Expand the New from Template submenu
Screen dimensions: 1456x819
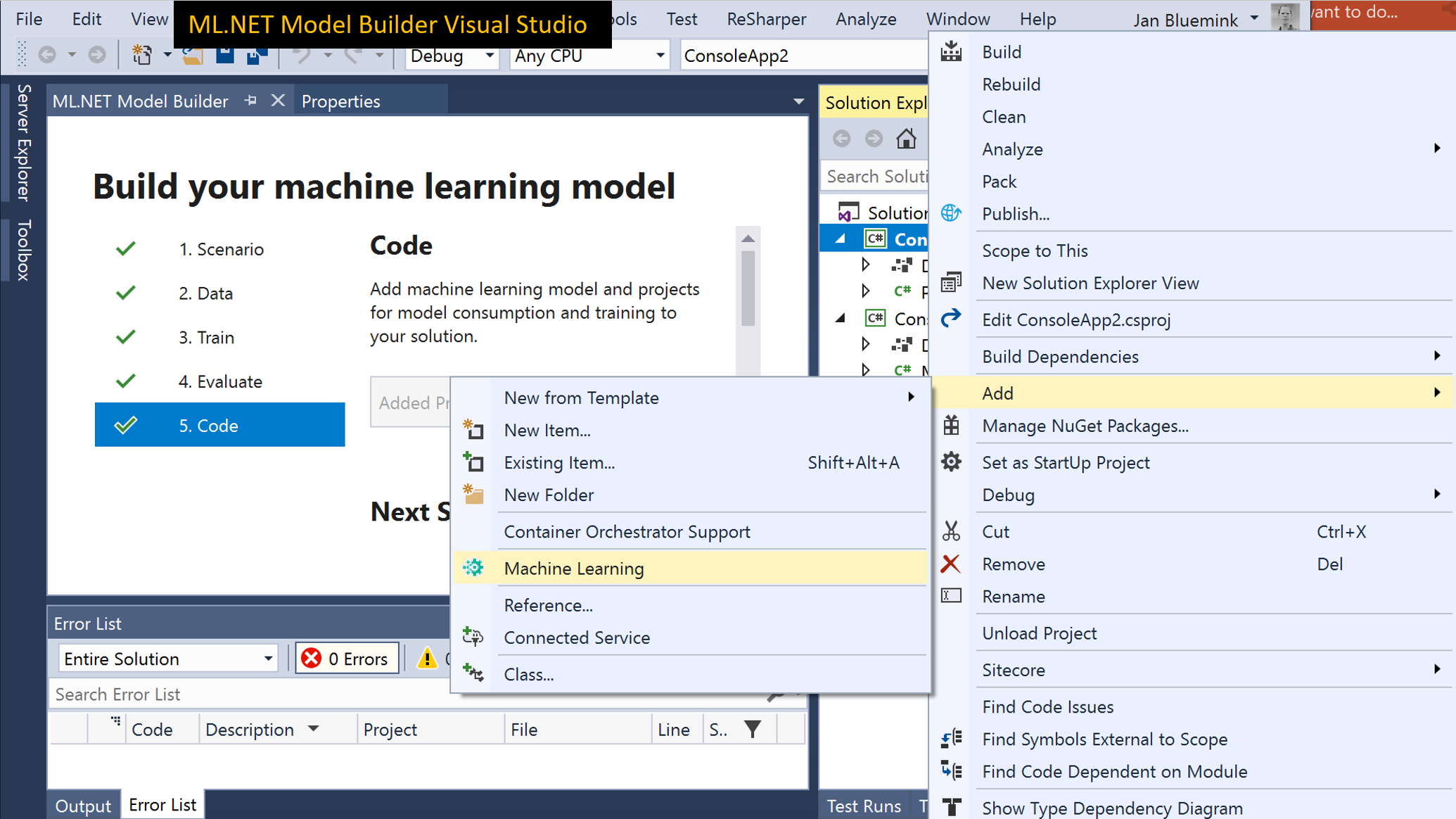click(x=912, y=398)
